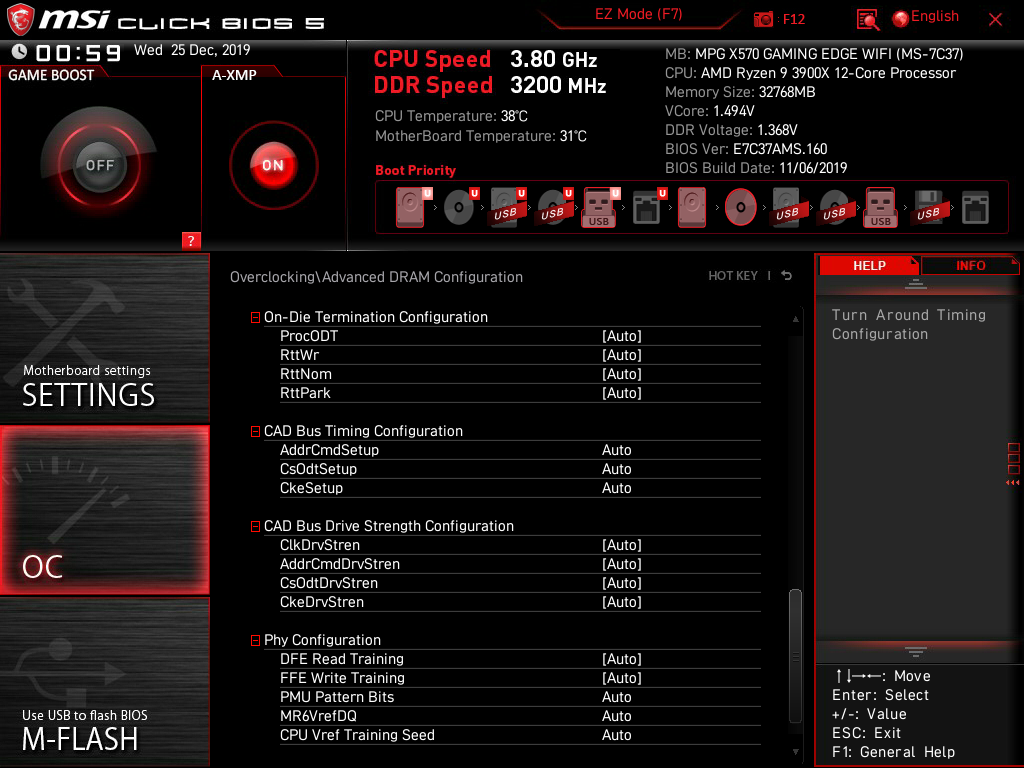Select the first UEFI hard disk boot device
The image size is (1024, 768).
(x=413, y=207)
